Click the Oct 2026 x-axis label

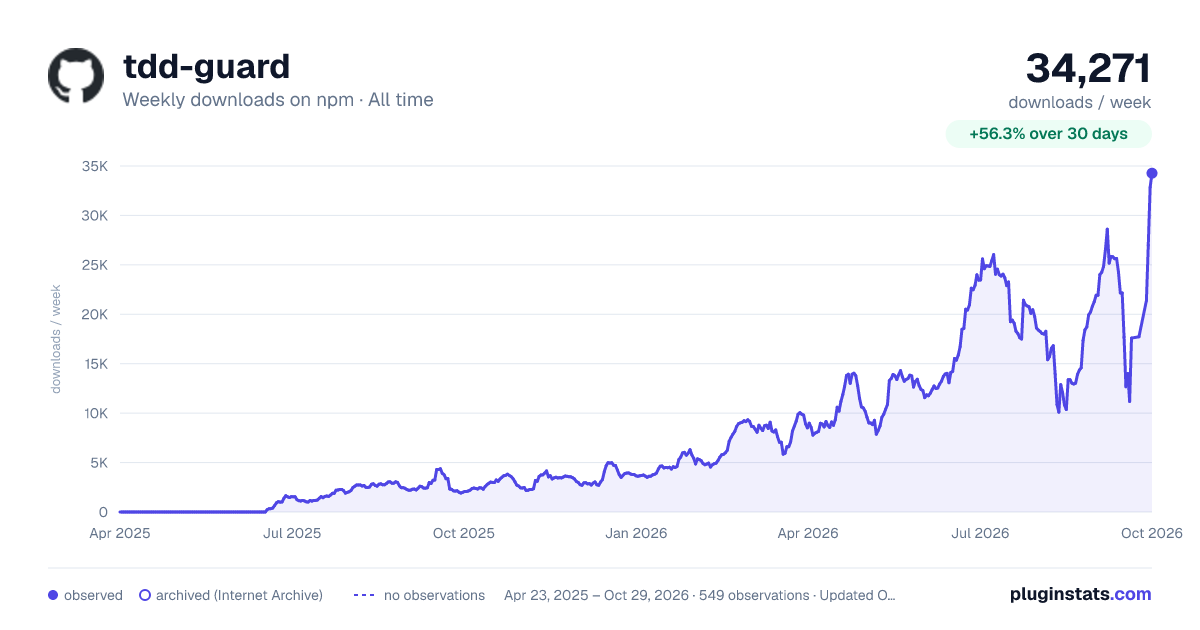pos(1151,533)
